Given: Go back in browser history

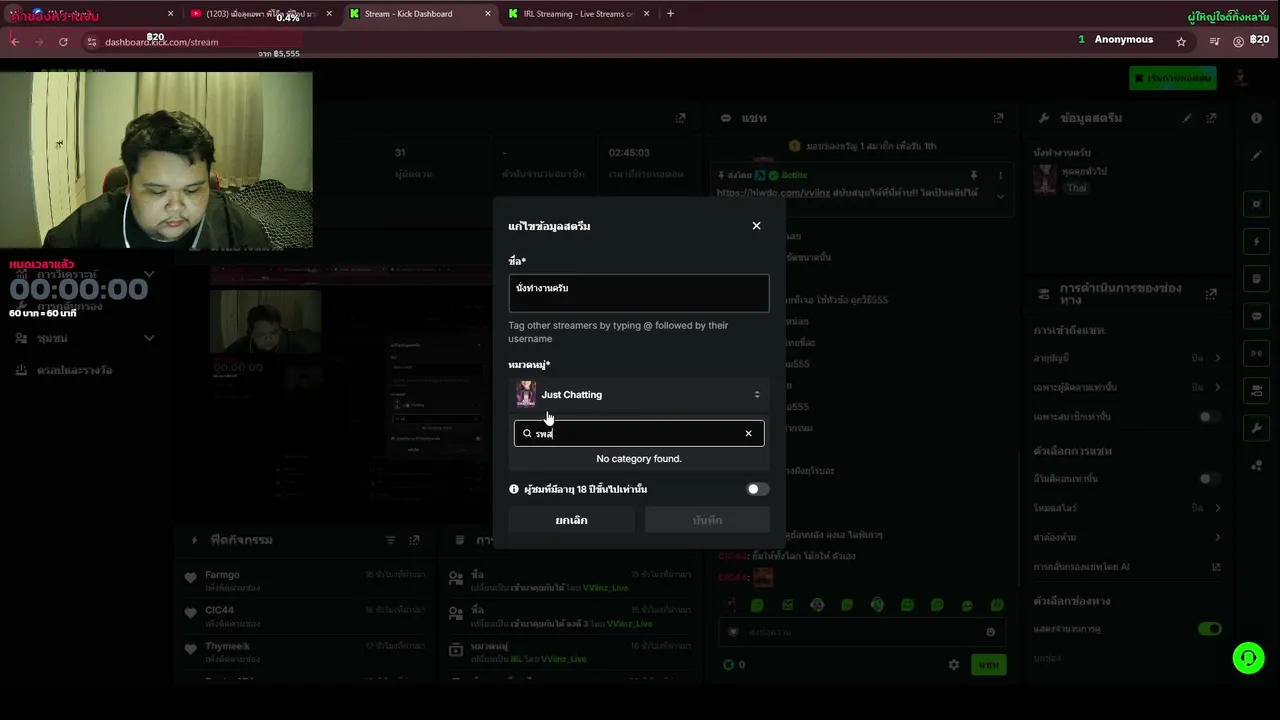Looking at the screenshot, I should point(14,42).
